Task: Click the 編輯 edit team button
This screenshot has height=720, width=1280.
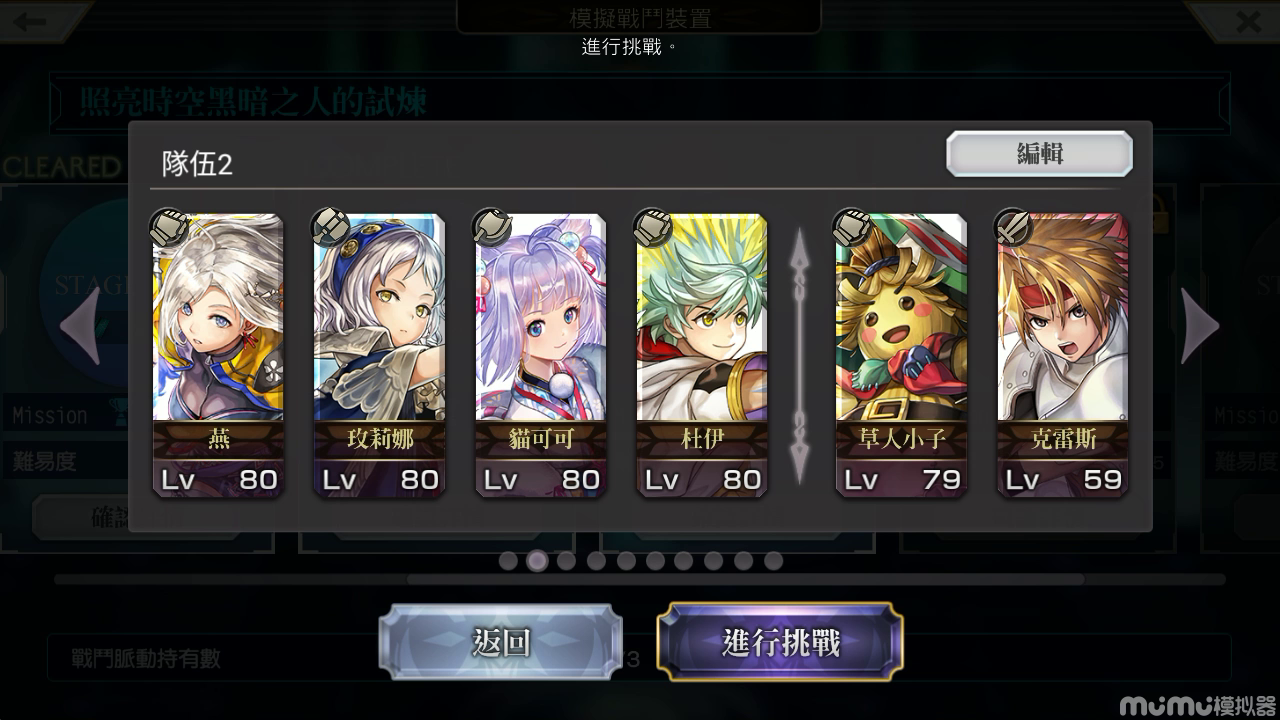Action: click(1040, 154)
